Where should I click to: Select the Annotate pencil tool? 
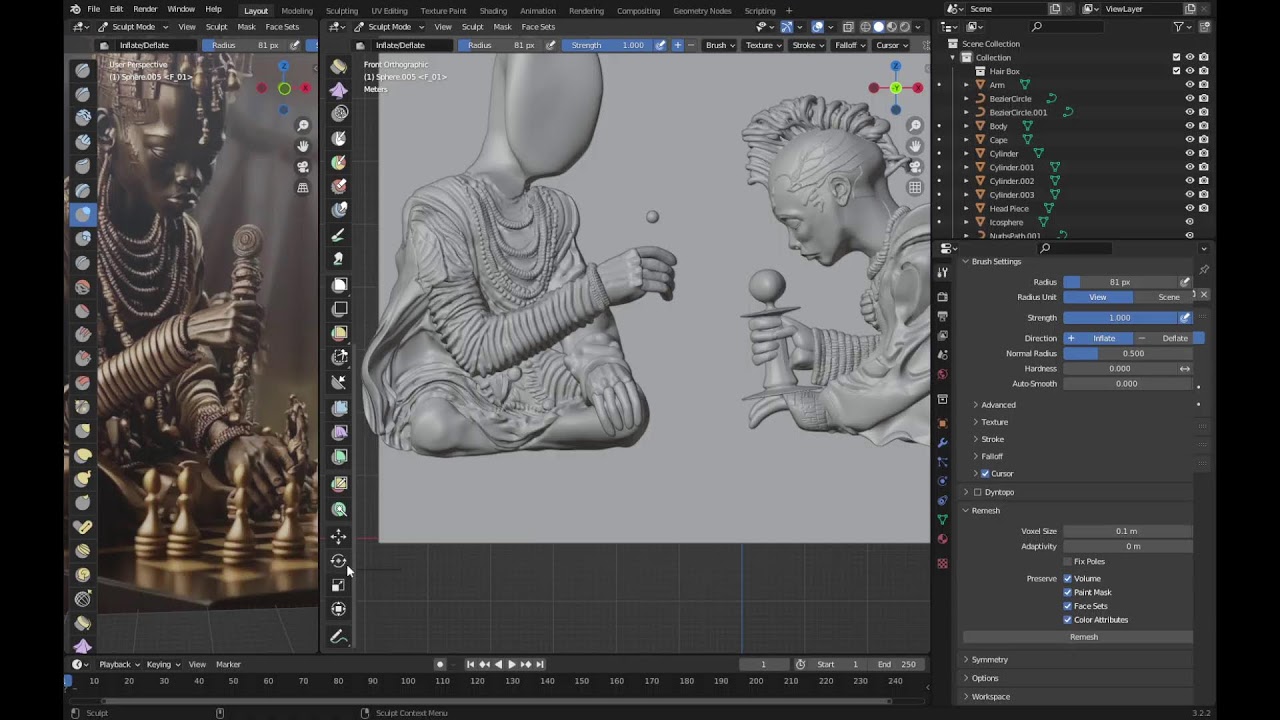click(x=339, y=637)
